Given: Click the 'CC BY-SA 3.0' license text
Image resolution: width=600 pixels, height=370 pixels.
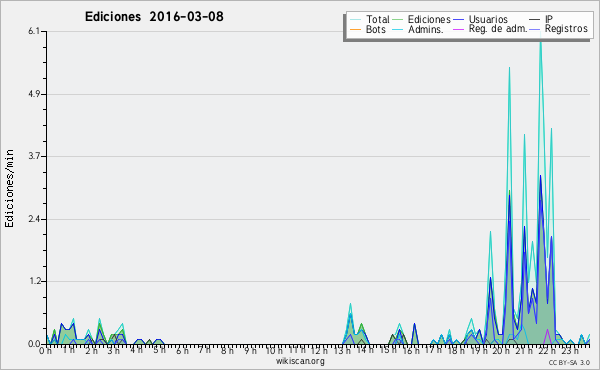Looking at the screenshot, I should click(569, 363).
